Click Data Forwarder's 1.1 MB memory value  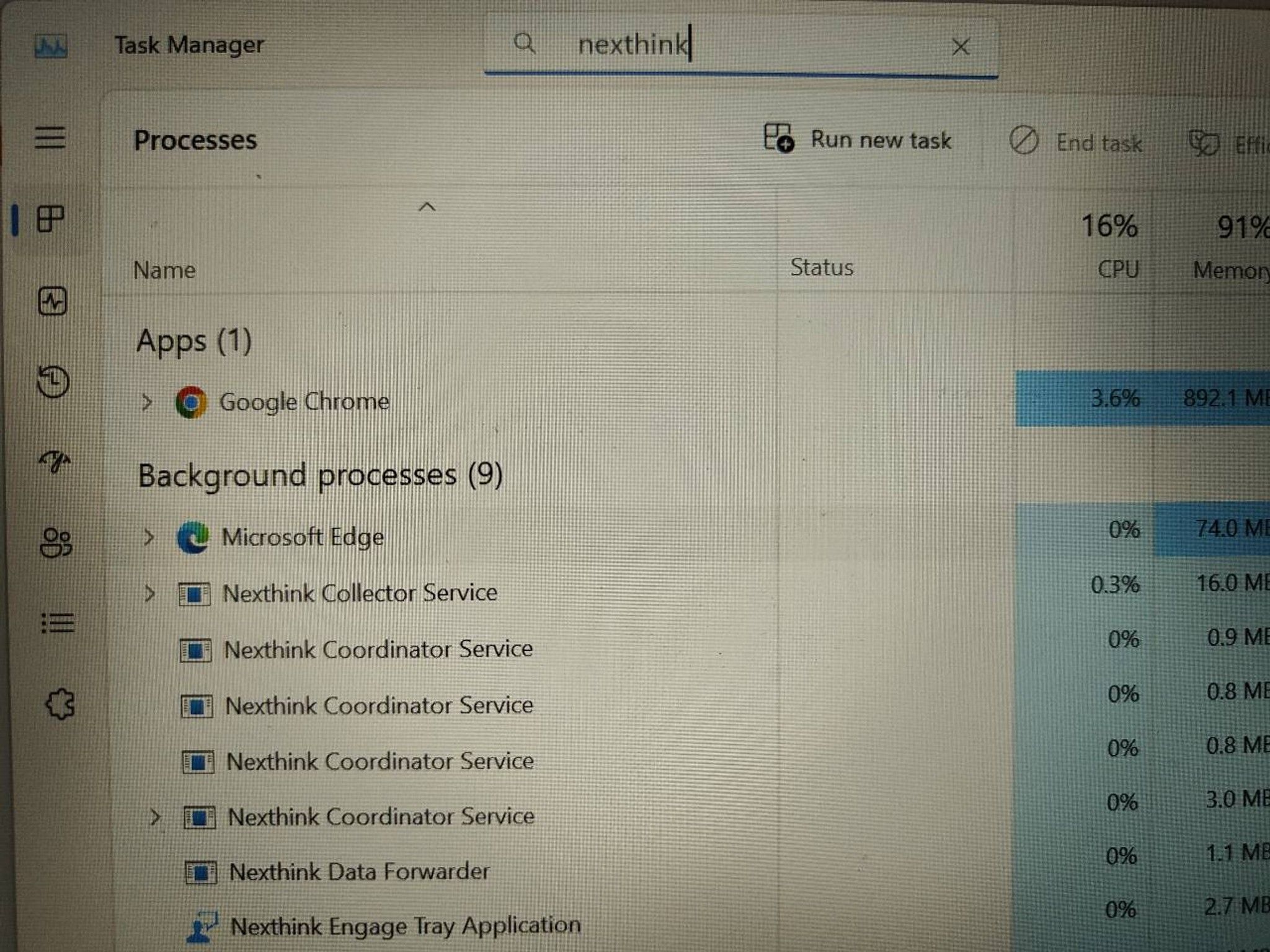coord(1237,854)
